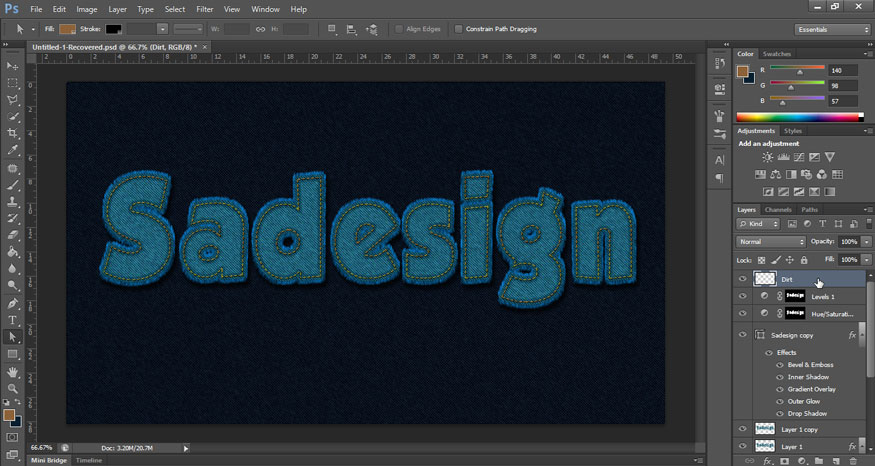This screenshot has width=875, height=466.
Task: Select the Polygonal Lasso tool
Action: tap(12, 100)
